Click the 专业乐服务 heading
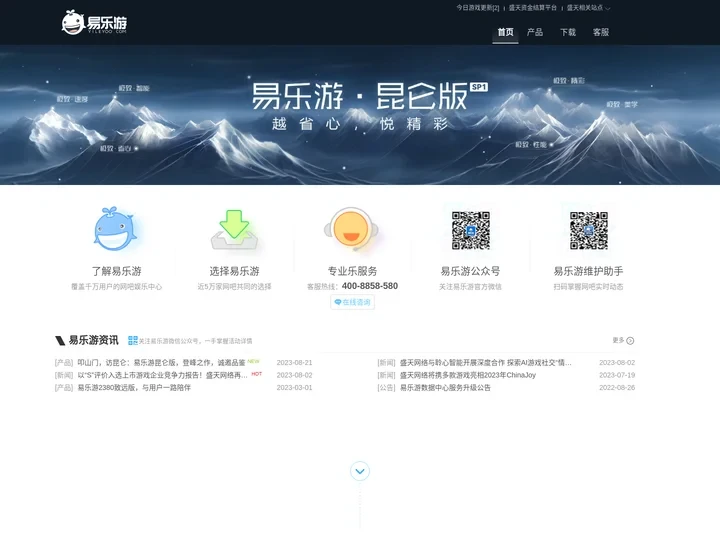The height and width of the screenshot is (540, 720). (x=352, y=271)
